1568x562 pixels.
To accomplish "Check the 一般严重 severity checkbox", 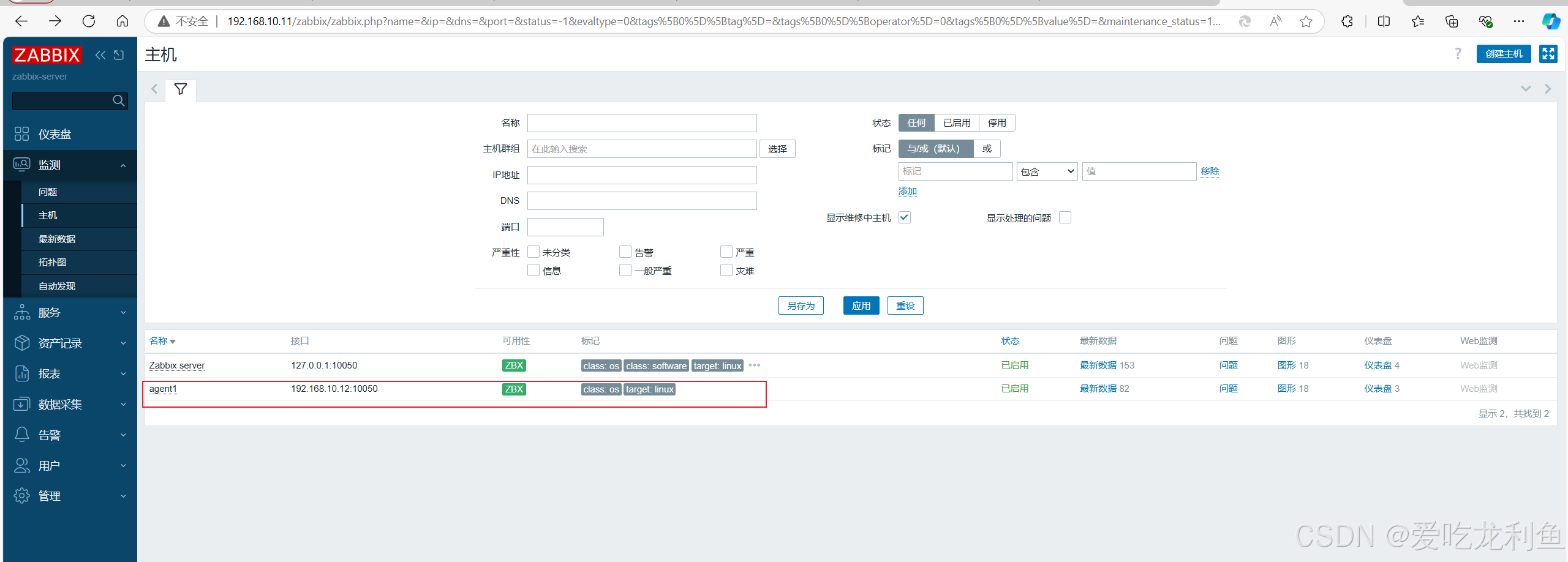I will (625, 271).
